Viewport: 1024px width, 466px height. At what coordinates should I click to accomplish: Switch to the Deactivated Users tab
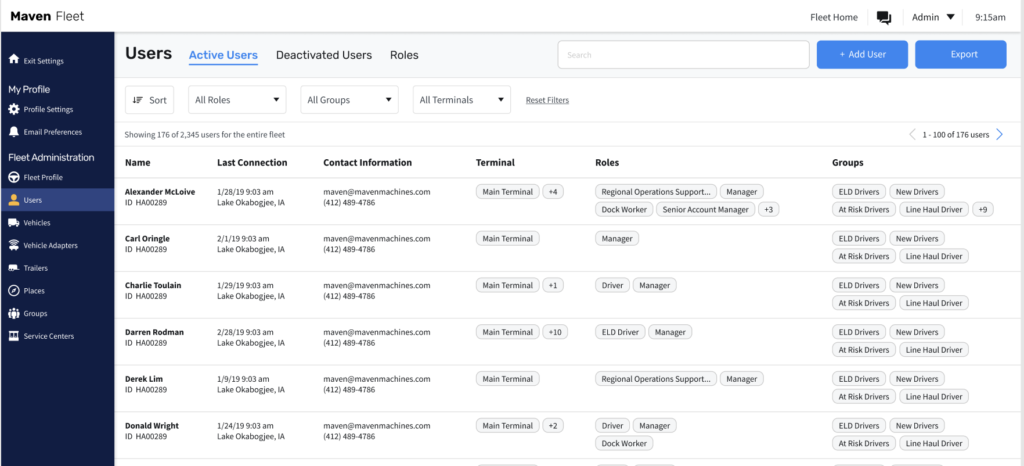point(324,55)
